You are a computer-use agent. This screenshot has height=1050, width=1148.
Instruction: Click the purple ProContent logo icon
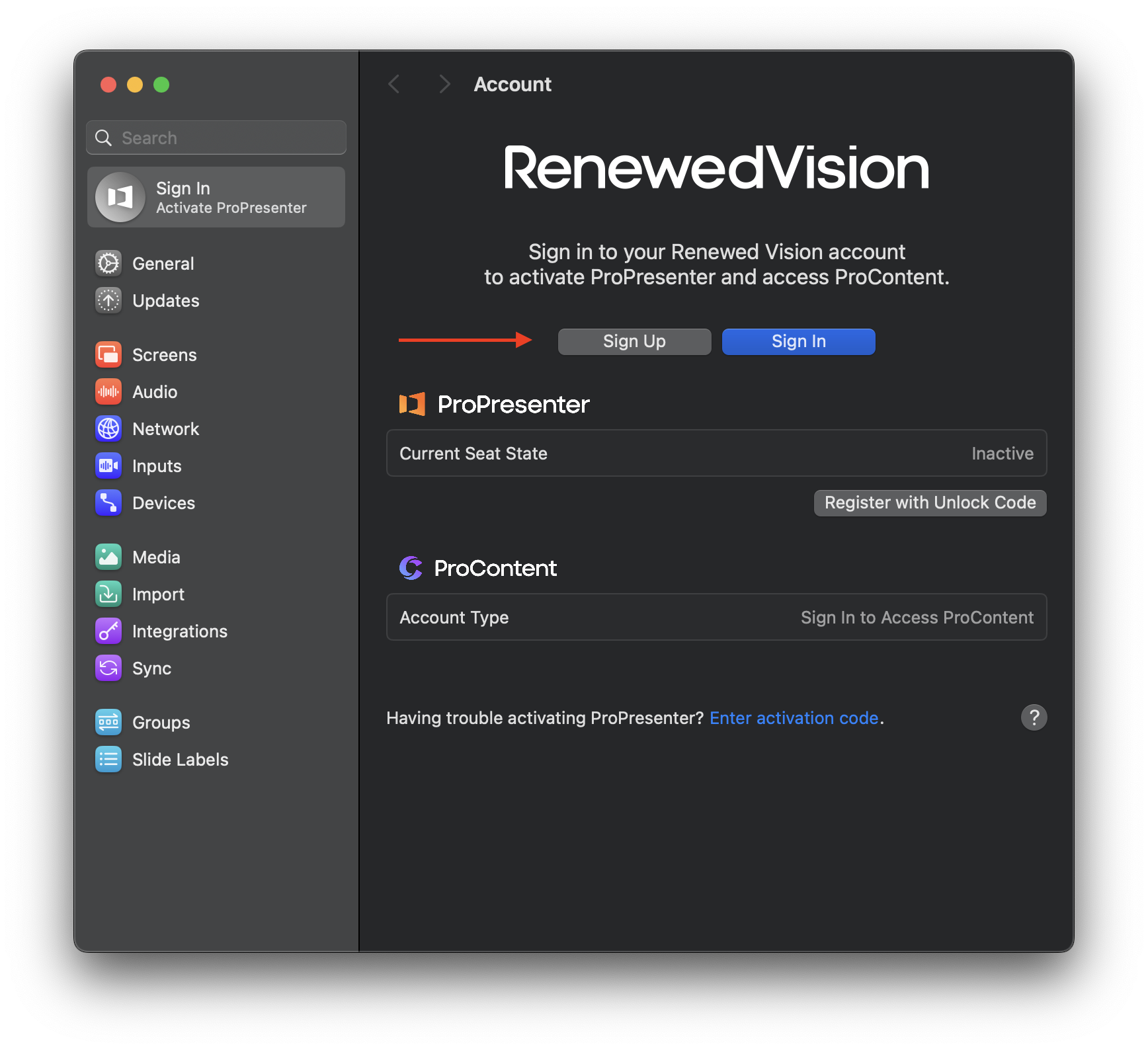pyautogui.click(x=411, y=568)
